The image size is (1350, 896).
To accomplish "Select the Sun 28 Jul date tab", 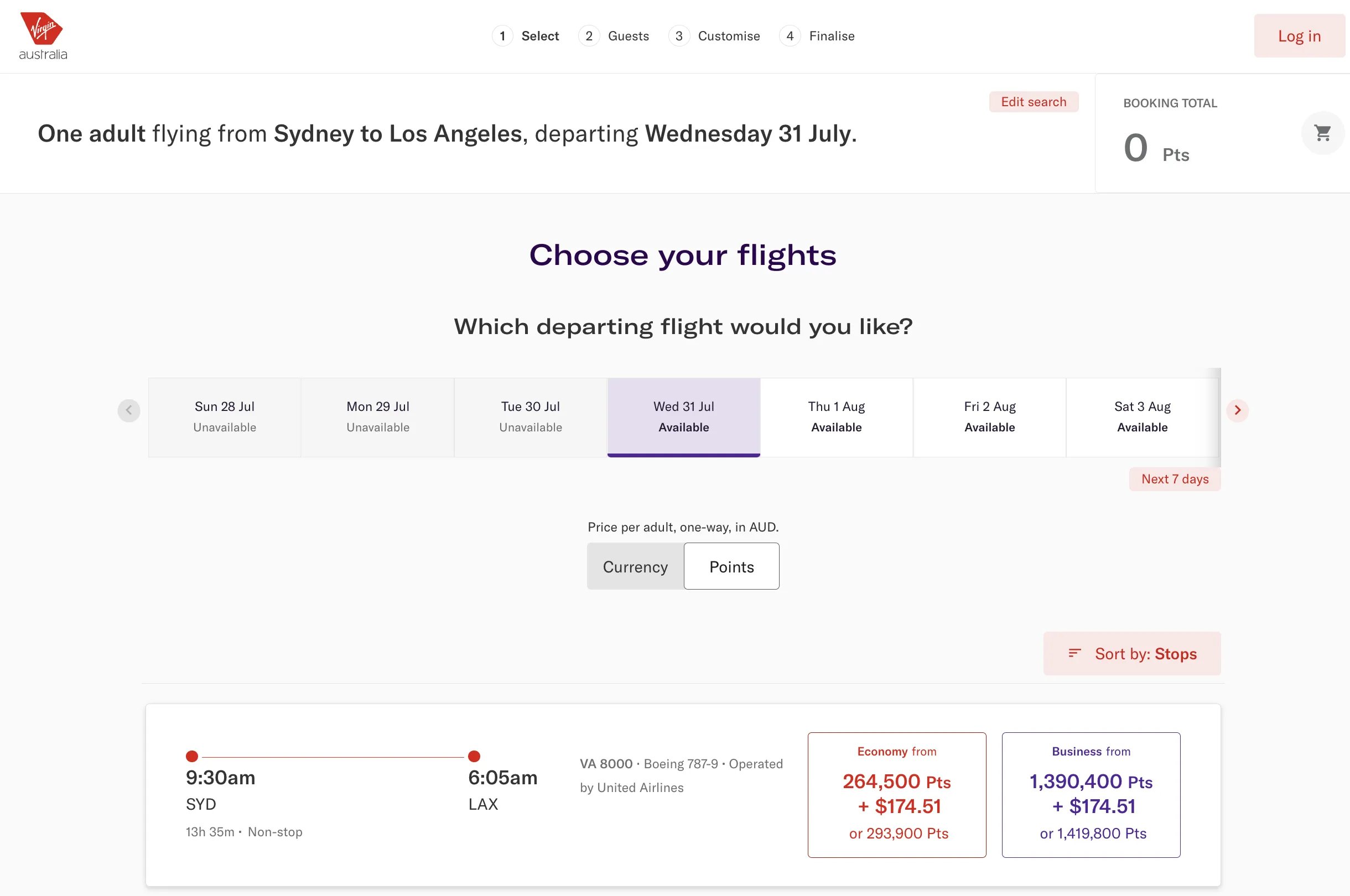I will [x=225, y=417].
